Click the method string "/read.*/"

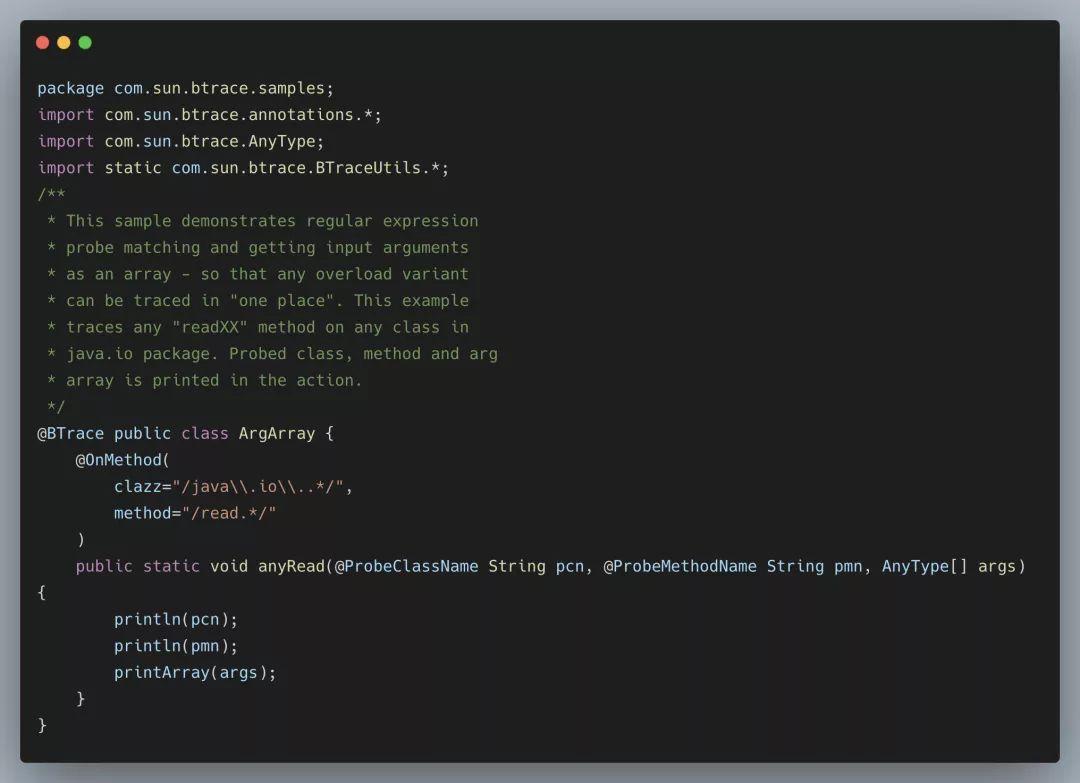[x=229, y=513]
